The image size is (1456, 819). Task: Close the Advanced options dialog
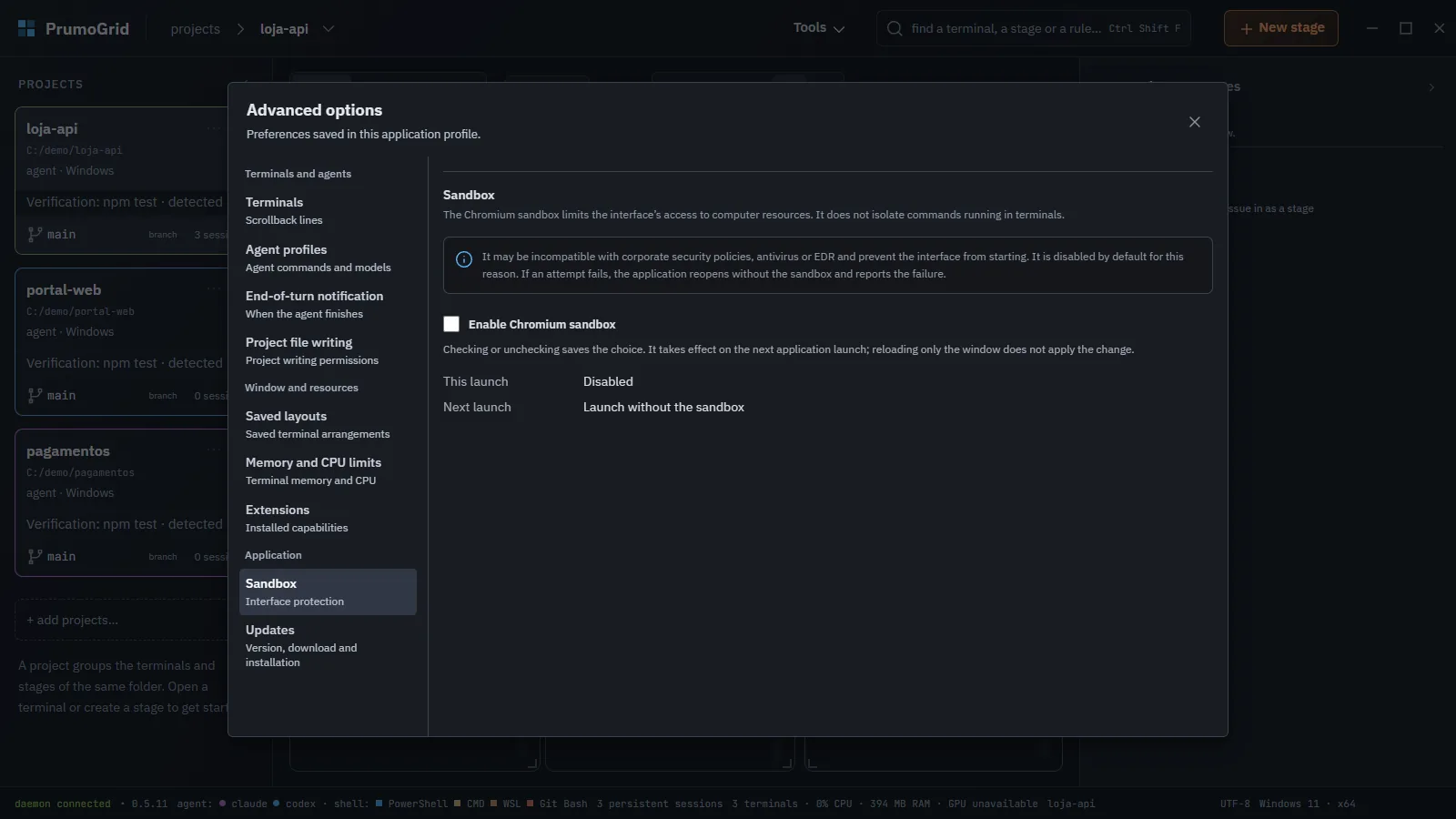click(x=1195, y=122)
